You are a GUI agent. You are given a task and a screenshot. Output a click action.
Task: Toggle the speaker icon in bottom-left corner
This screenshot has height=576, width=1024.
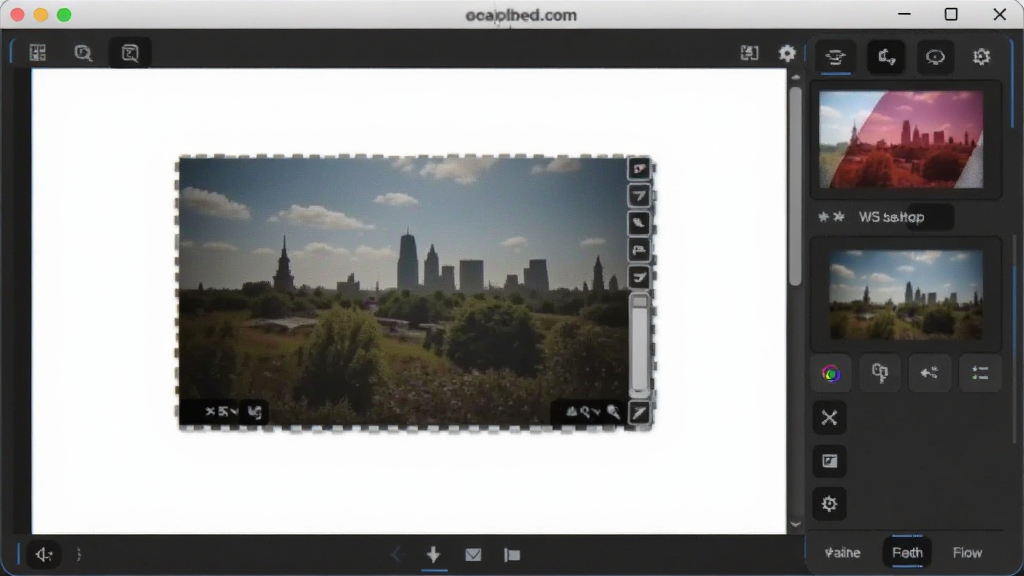pos(44,554)
